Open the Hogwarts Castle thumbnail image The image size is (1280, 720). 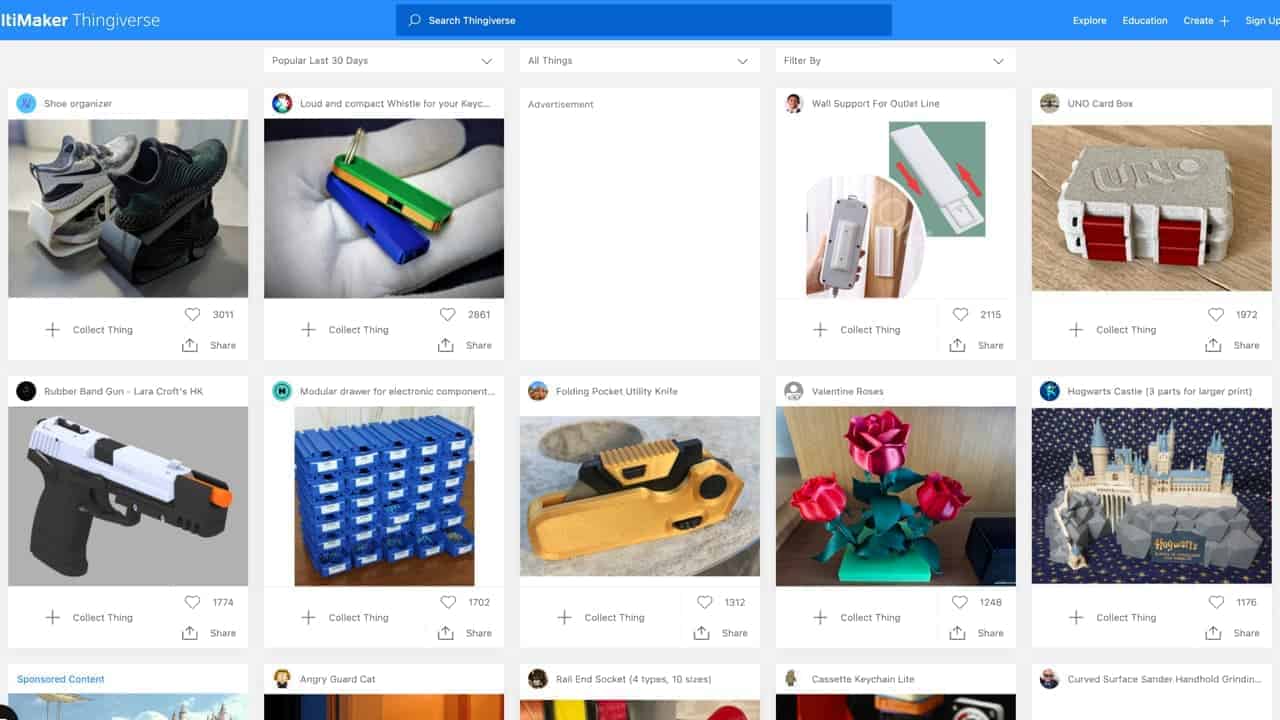(1151, 495)
